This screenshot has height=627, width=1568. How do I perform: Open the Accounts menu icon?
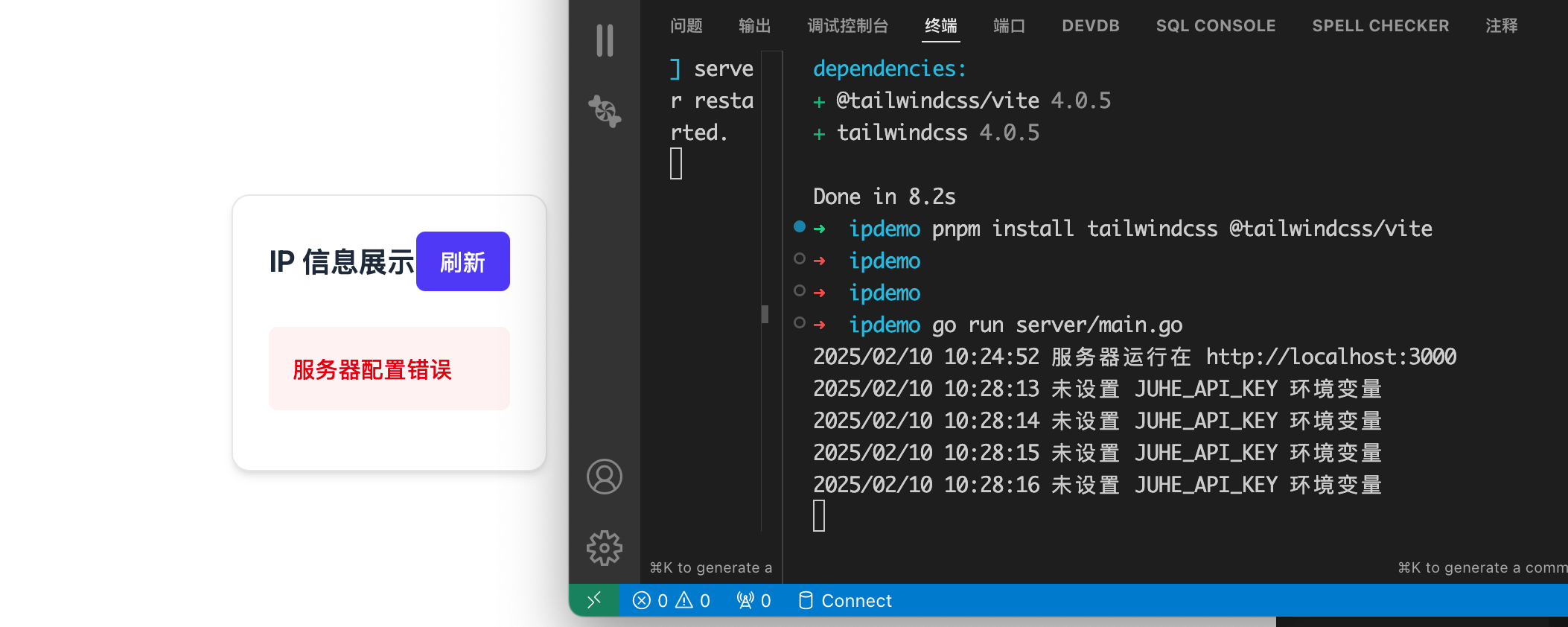click(x=605, y=477)
